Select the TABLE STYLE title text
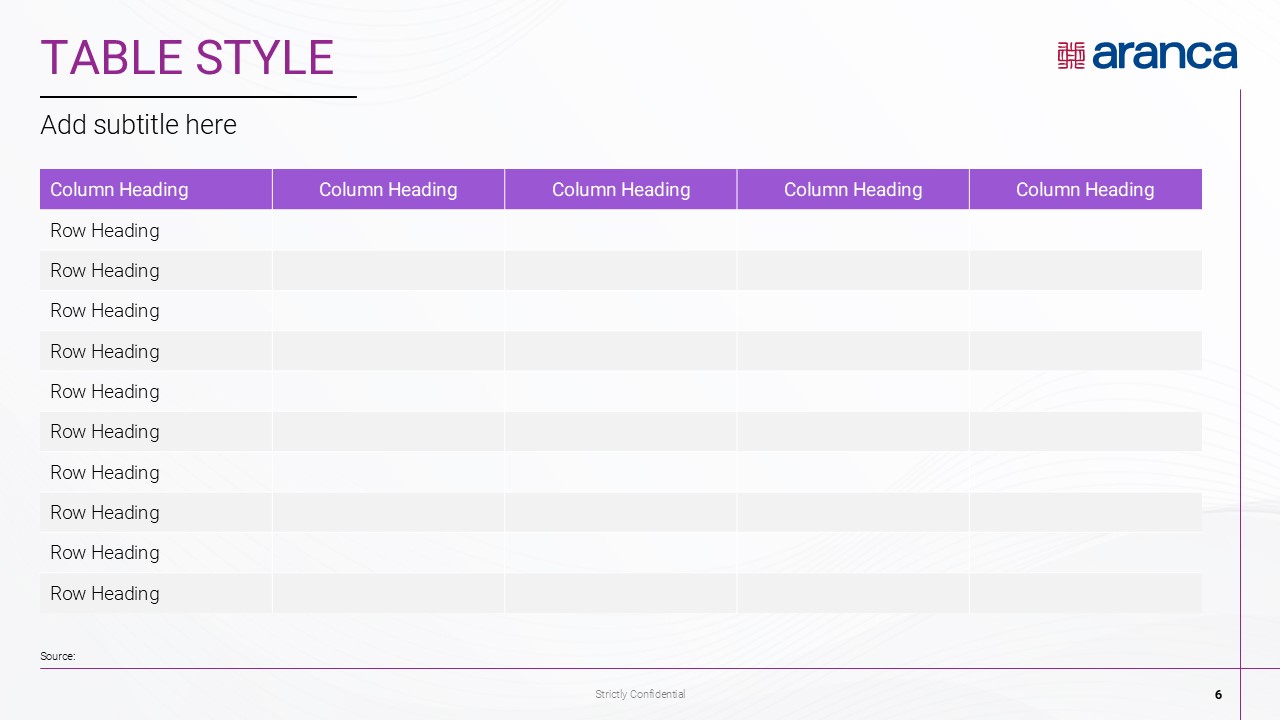The image size is (1280, 720). click(x=187, y=58)
